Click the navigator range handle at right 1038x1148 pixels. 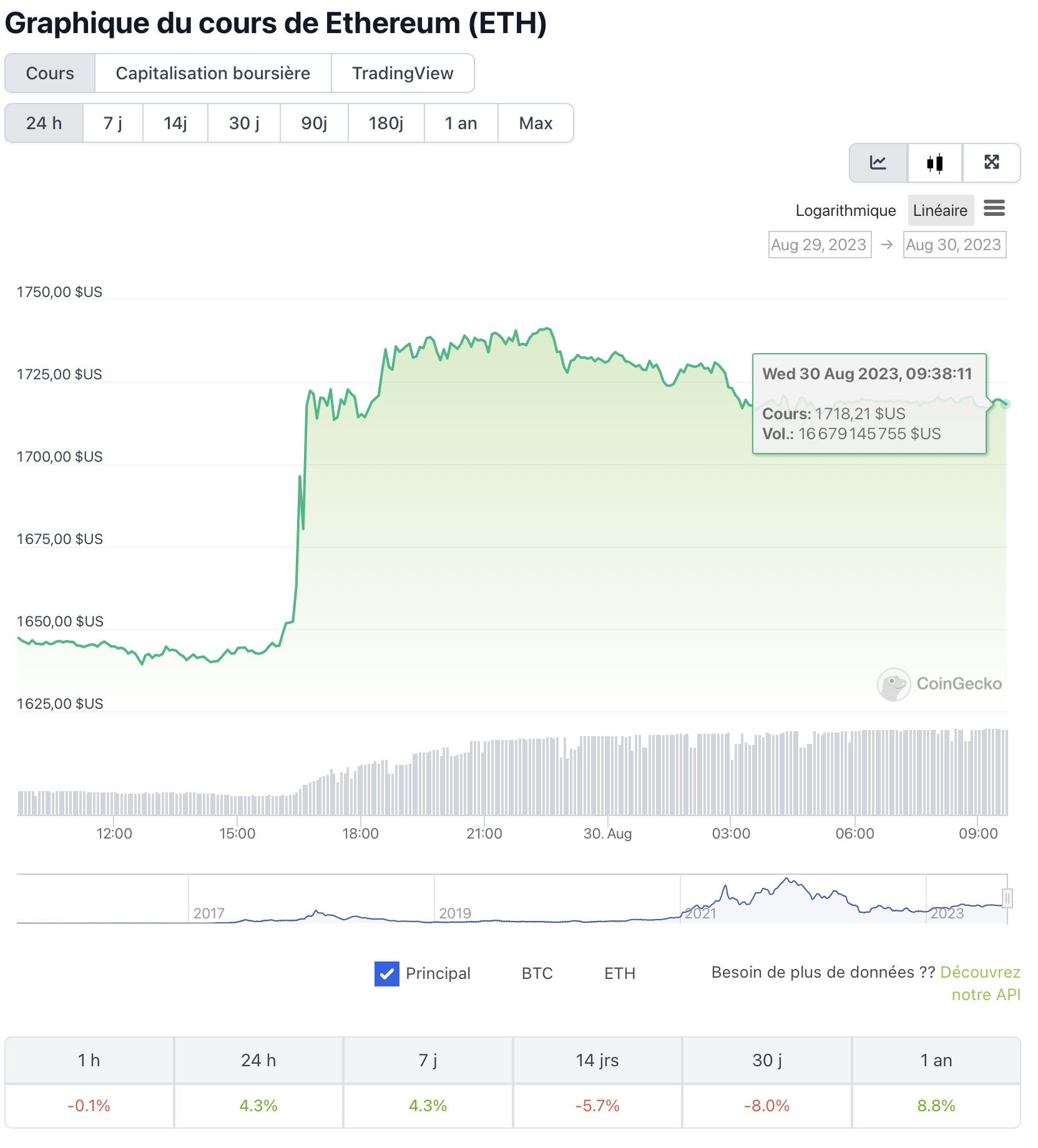pyautogui.click(x=1006, y=898)
